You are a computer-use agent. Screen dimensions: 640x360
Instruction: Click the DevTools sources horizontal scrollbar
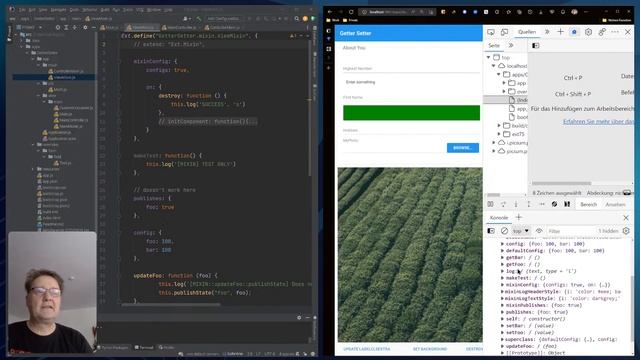(x=561, y=183)
